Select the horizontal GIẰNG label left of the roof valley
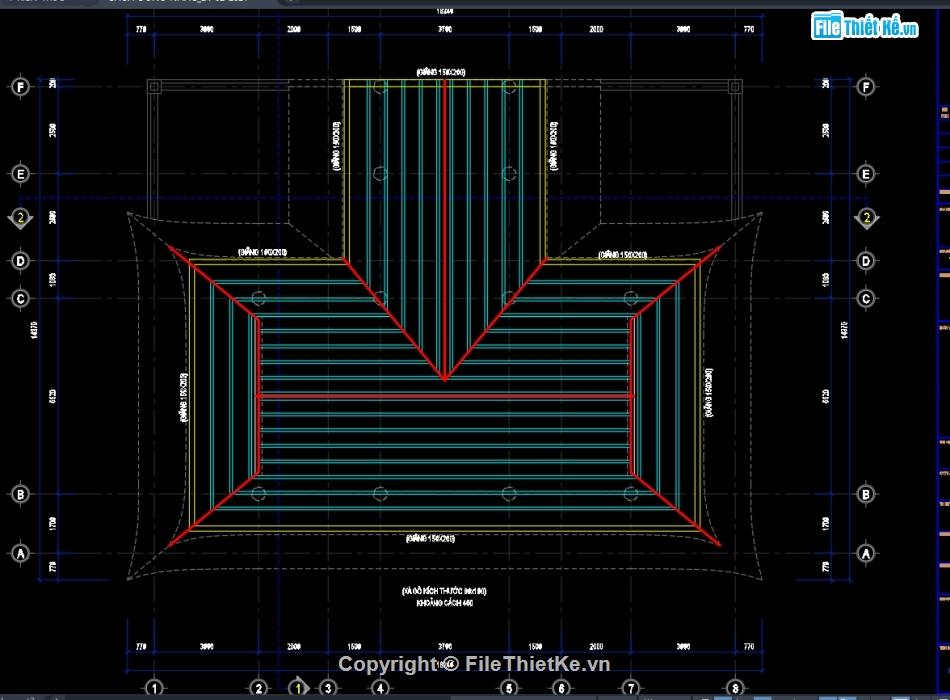This screenshot has width=950, height=700. point(262,252)
